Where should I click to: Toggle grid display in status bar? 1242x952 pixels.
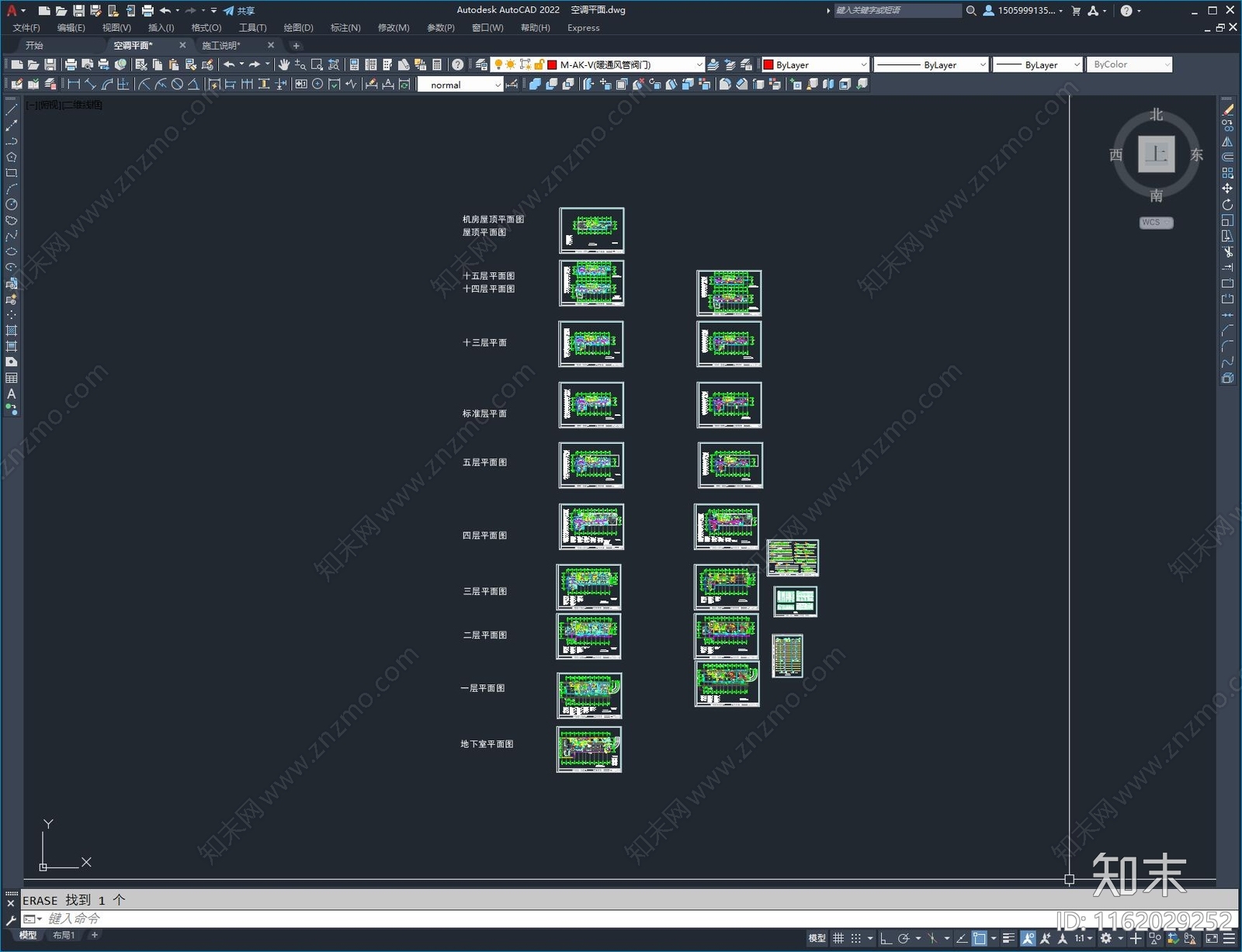coord(838,938)
